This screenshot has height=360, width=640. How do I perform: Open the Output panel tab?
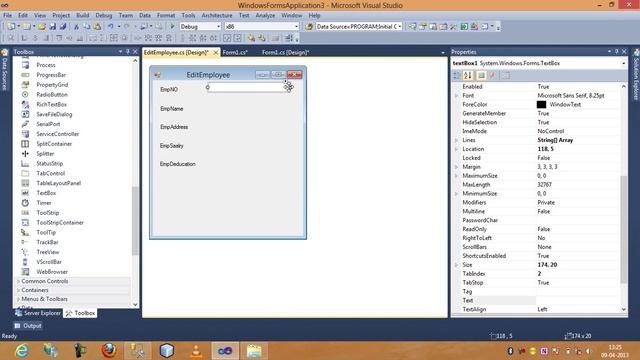click(28, 326)
